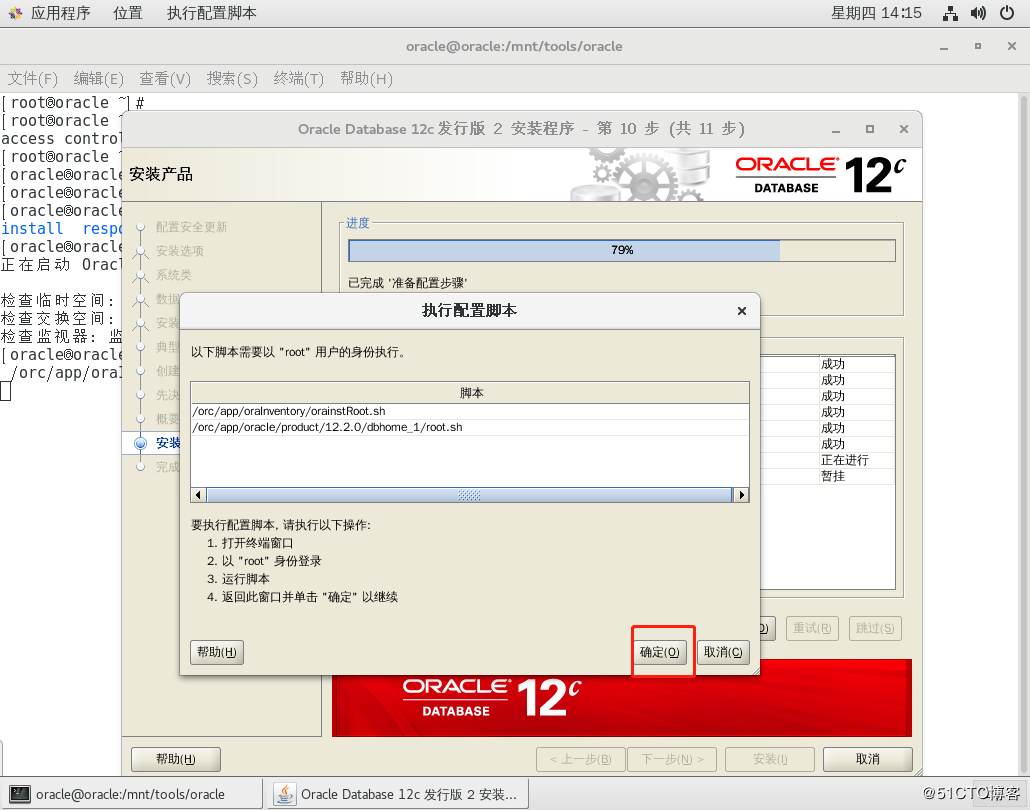Select the 系统类 step in sidebar
The height and width of the screenshot is (810, 1030).
pos(173,275)
